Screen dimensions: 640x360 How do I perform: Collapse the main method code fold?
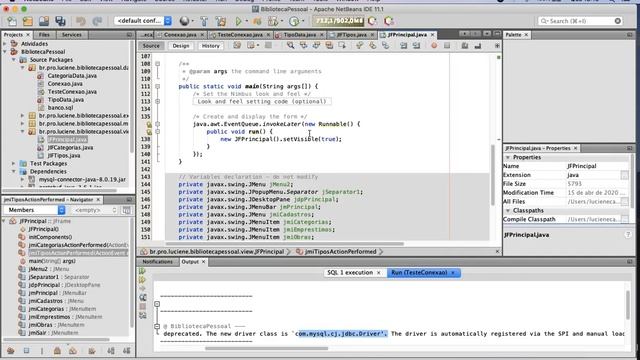tap(158, 86)
